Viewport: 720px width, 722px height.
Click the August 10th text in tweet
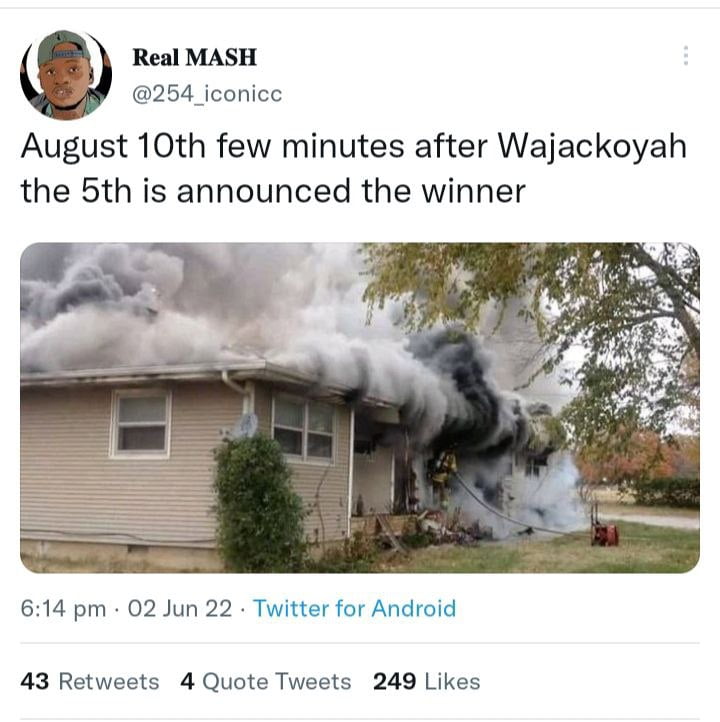point(113,146)
